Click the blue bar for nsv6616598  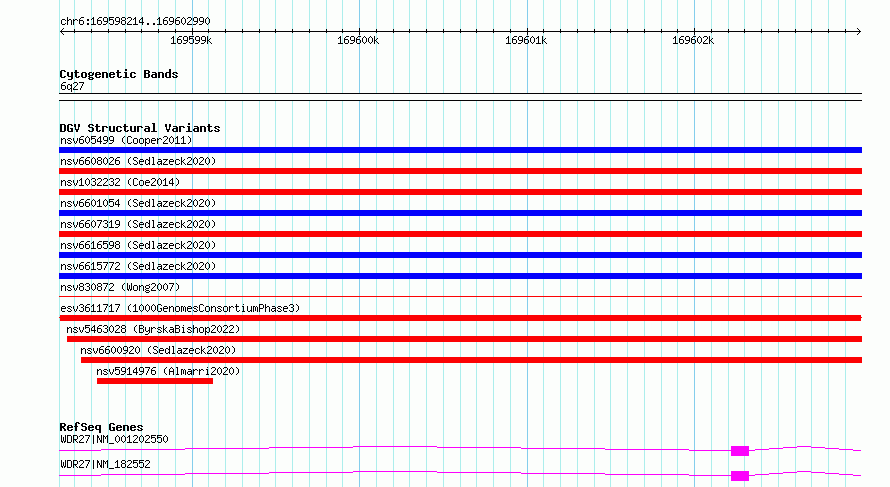(460, 255)
